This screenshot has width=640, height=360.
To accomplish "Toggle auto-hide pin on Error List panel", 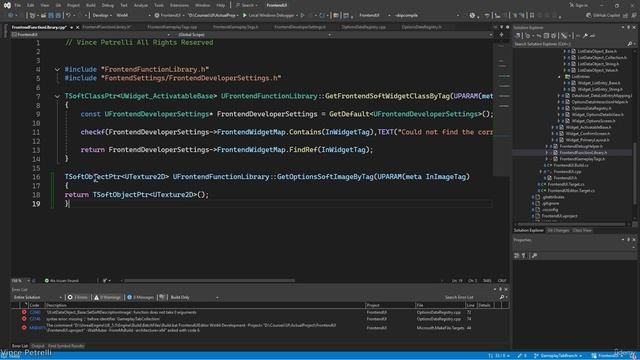I will click(501, 289).
